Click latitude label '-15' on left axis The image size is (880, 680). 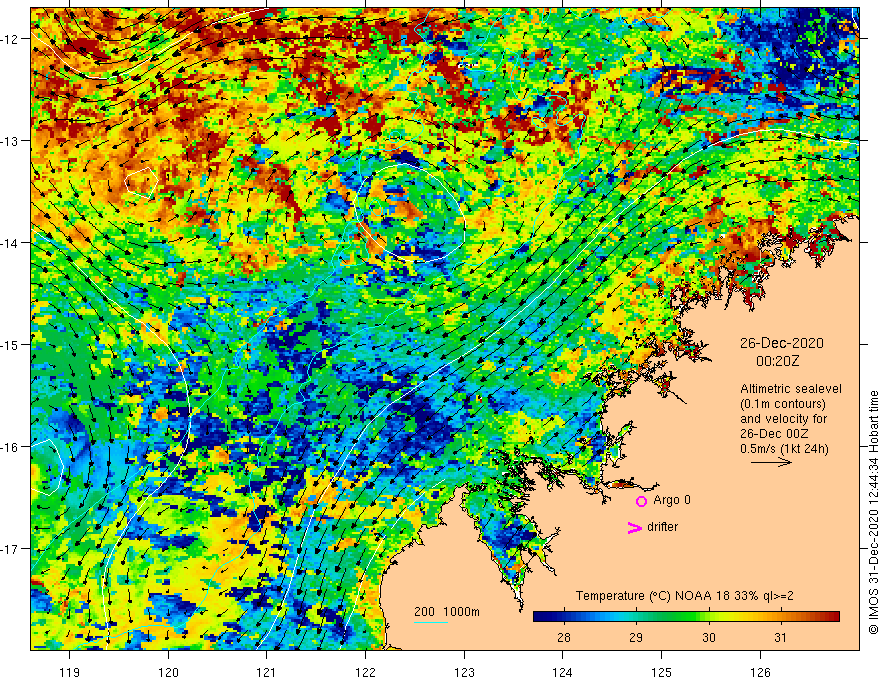coord(11,344)
